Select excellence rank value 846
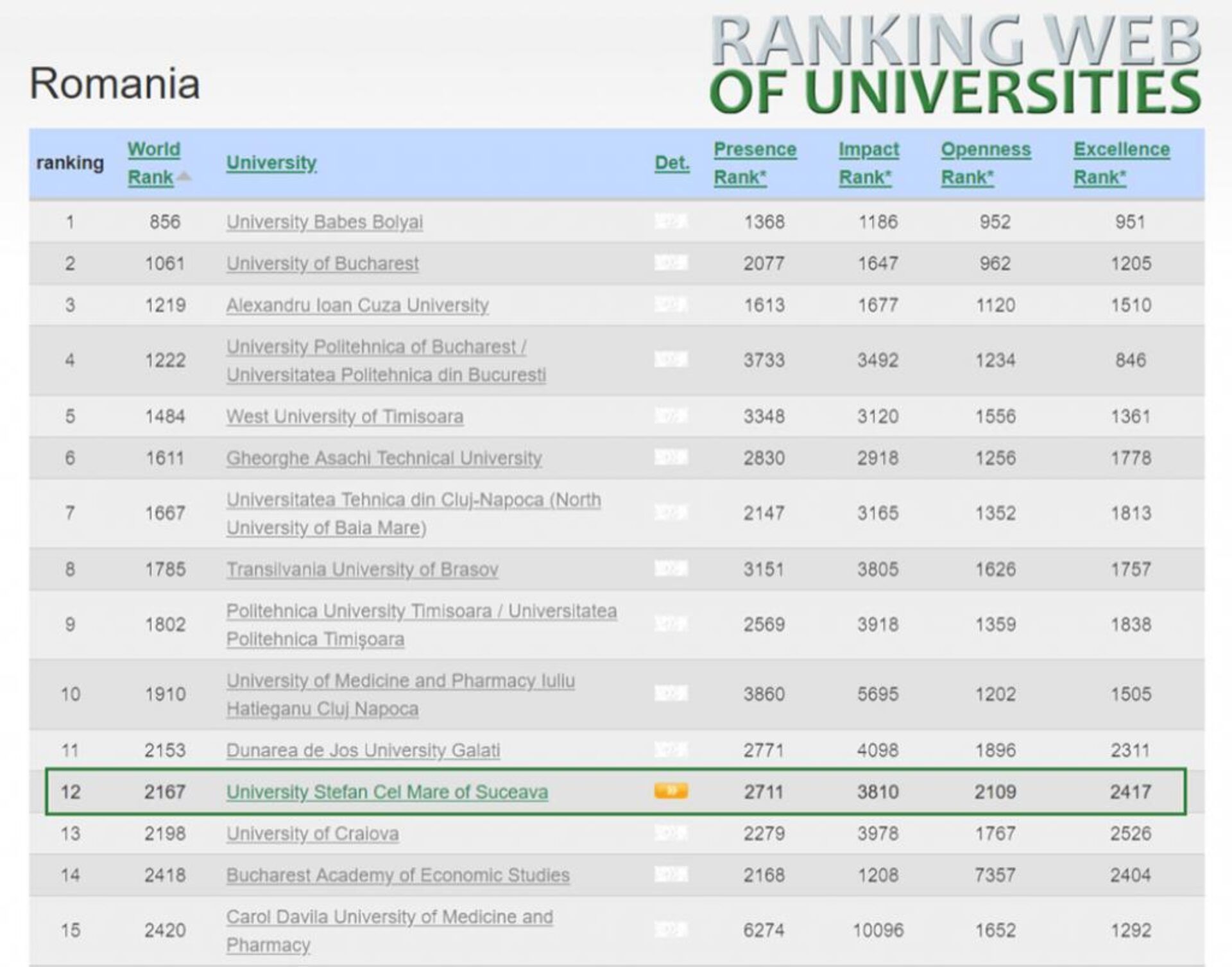Viewport: 1232px width, 967px height. click(x=1131, y=361)
